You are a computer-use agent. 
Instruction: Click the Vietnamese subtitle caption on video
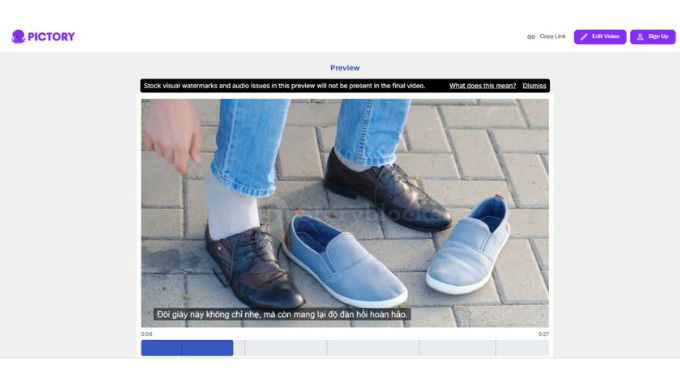pos(282,314)
